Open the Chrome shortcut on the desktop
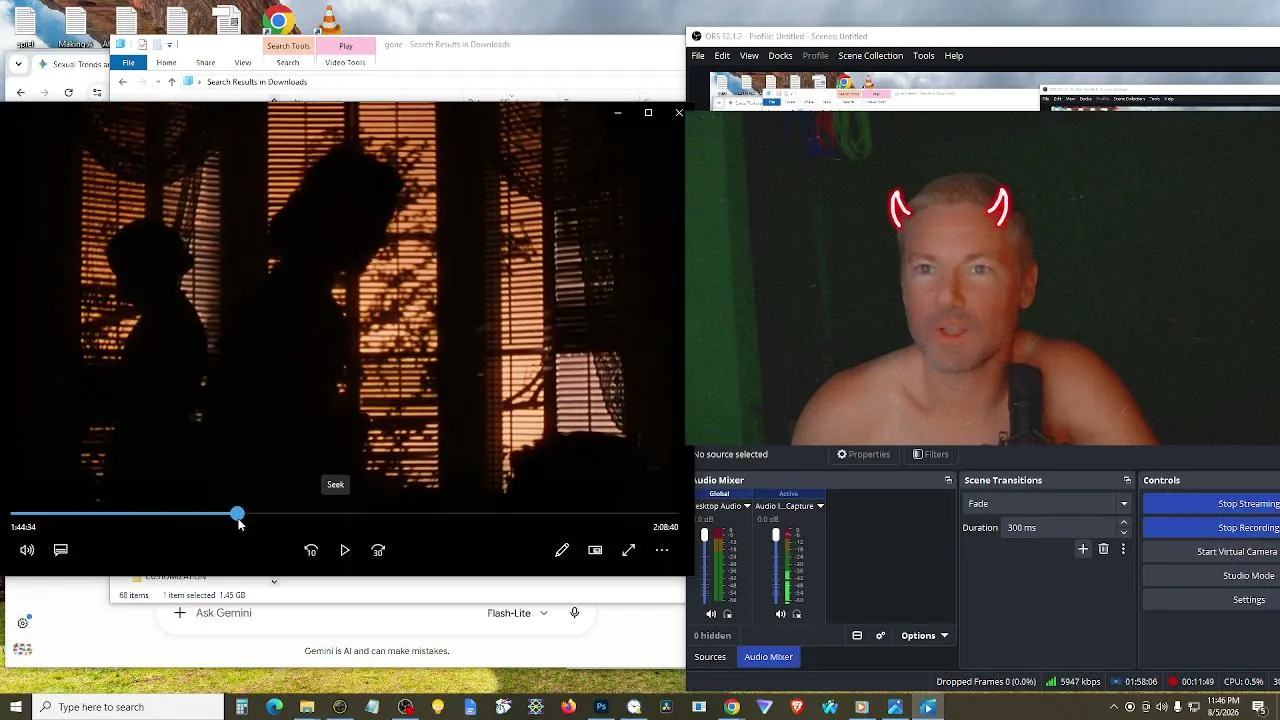The height and width of the screenshot is (720, 1280). [279, 21]
